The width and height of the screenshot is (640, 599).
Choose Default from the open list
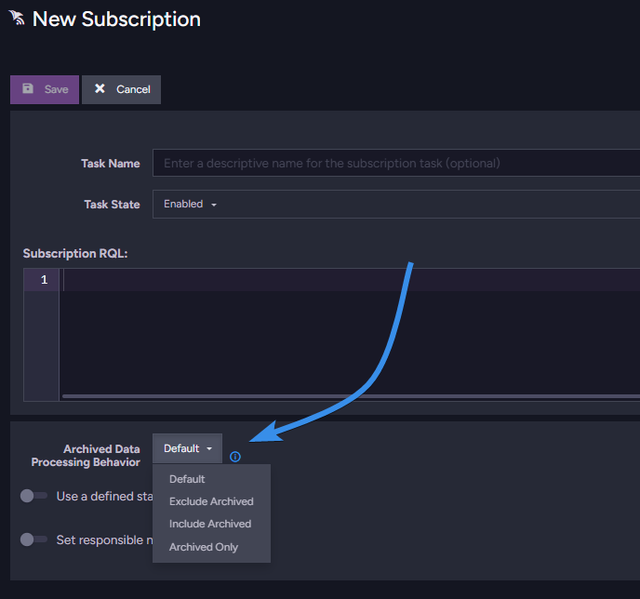pos(187,479)
